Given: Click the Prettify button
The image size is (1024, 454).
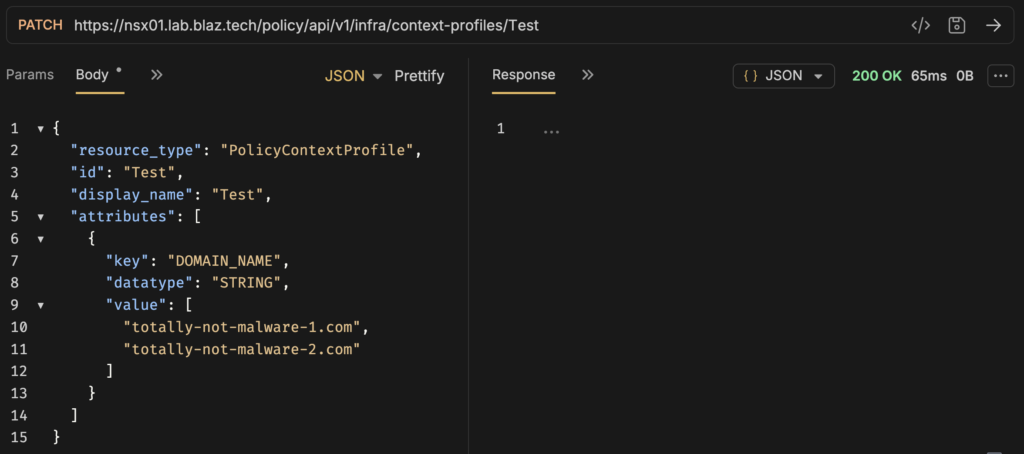Looking at the screenshot, I should coord(419,76).
